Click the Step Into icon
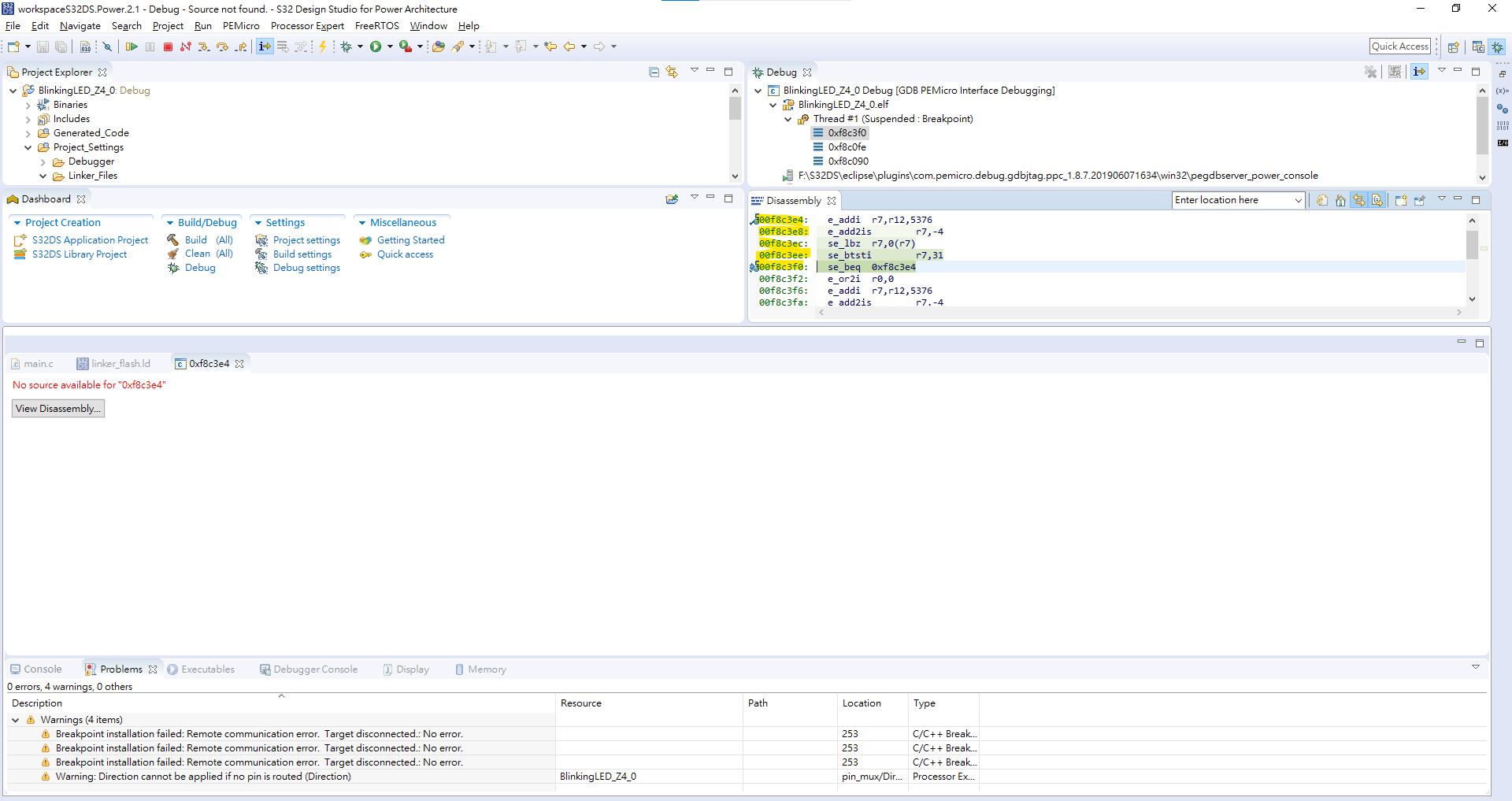 point(203,46)
